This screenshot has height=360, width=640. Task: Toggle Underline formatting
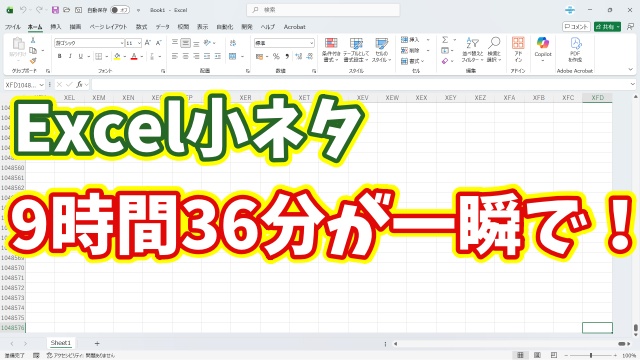coord(80,56)
